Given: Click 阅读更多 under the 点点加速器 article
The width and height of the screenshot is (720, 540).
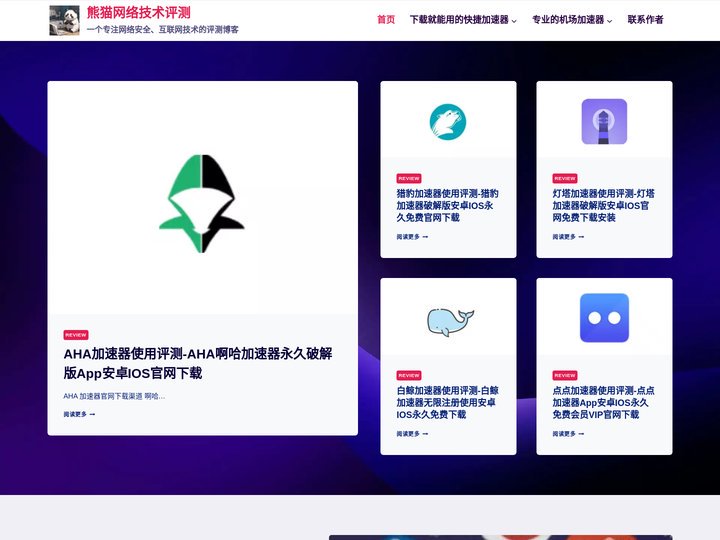Looking at the screenshot, I should click(x=568, y=434).
